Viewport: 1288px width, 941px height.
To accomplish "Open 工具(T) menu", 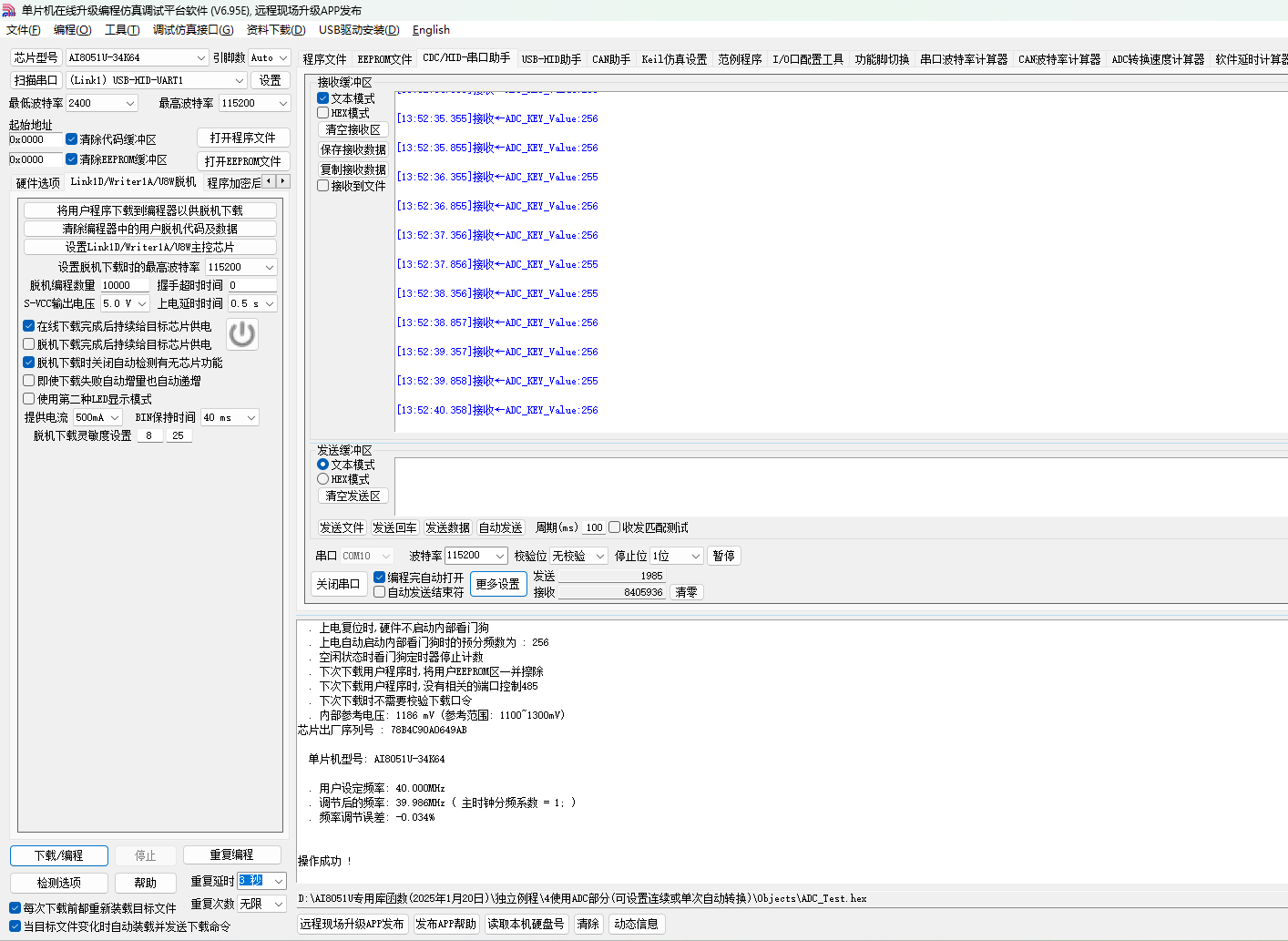I will 122,30.
